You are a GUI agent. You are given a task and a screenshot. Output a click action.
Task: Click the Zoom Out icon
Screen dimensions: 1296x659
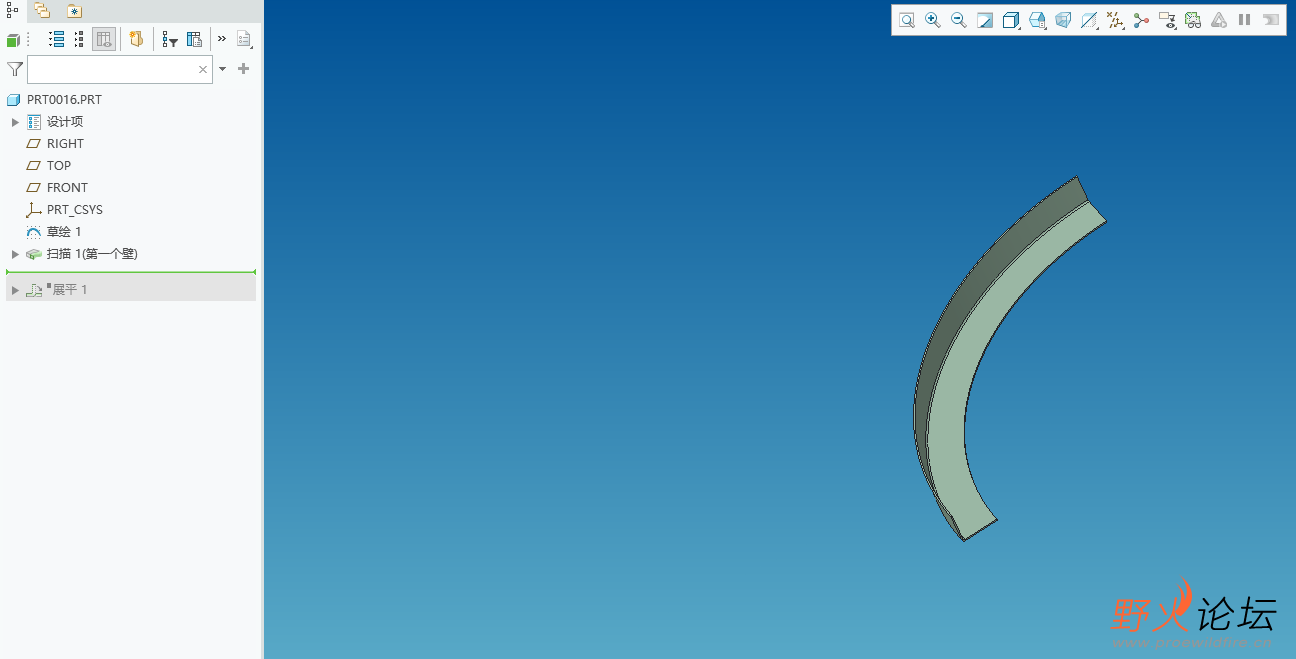click(x=959, y=20)
